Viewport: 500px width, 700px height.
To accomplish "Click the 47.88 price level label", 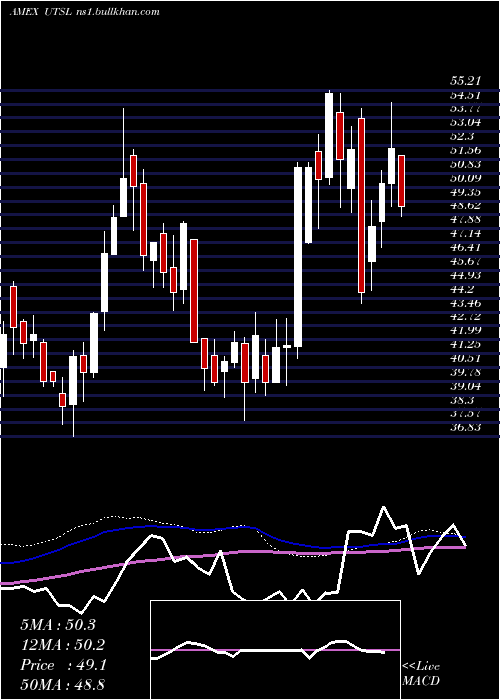I will 465,219.
